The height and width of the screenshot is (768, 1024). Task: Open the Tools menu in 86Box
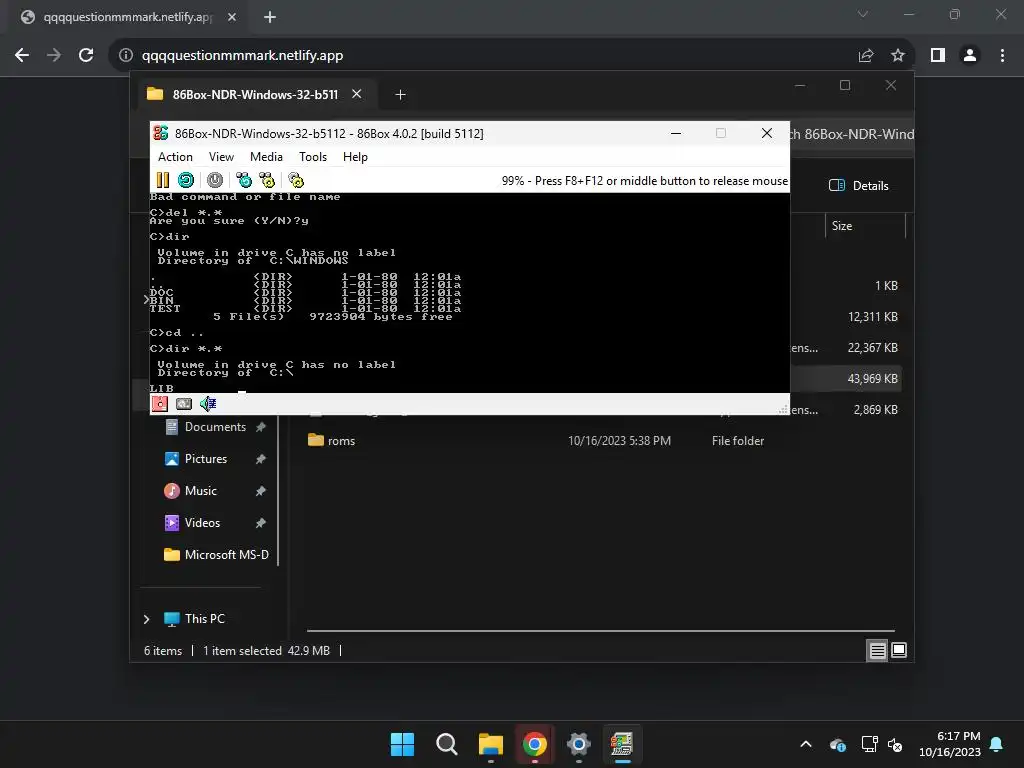pos(313,157)
